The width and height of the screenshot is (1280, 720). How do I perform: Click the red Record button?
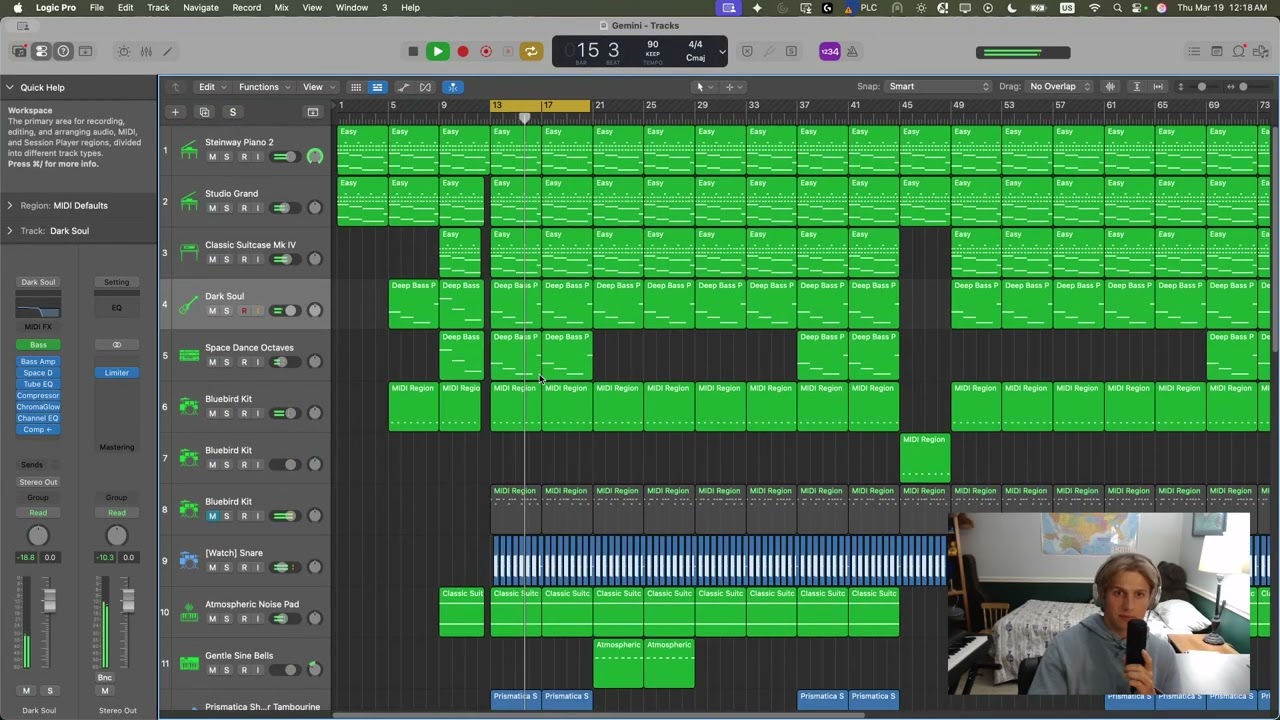click(463, 51)
